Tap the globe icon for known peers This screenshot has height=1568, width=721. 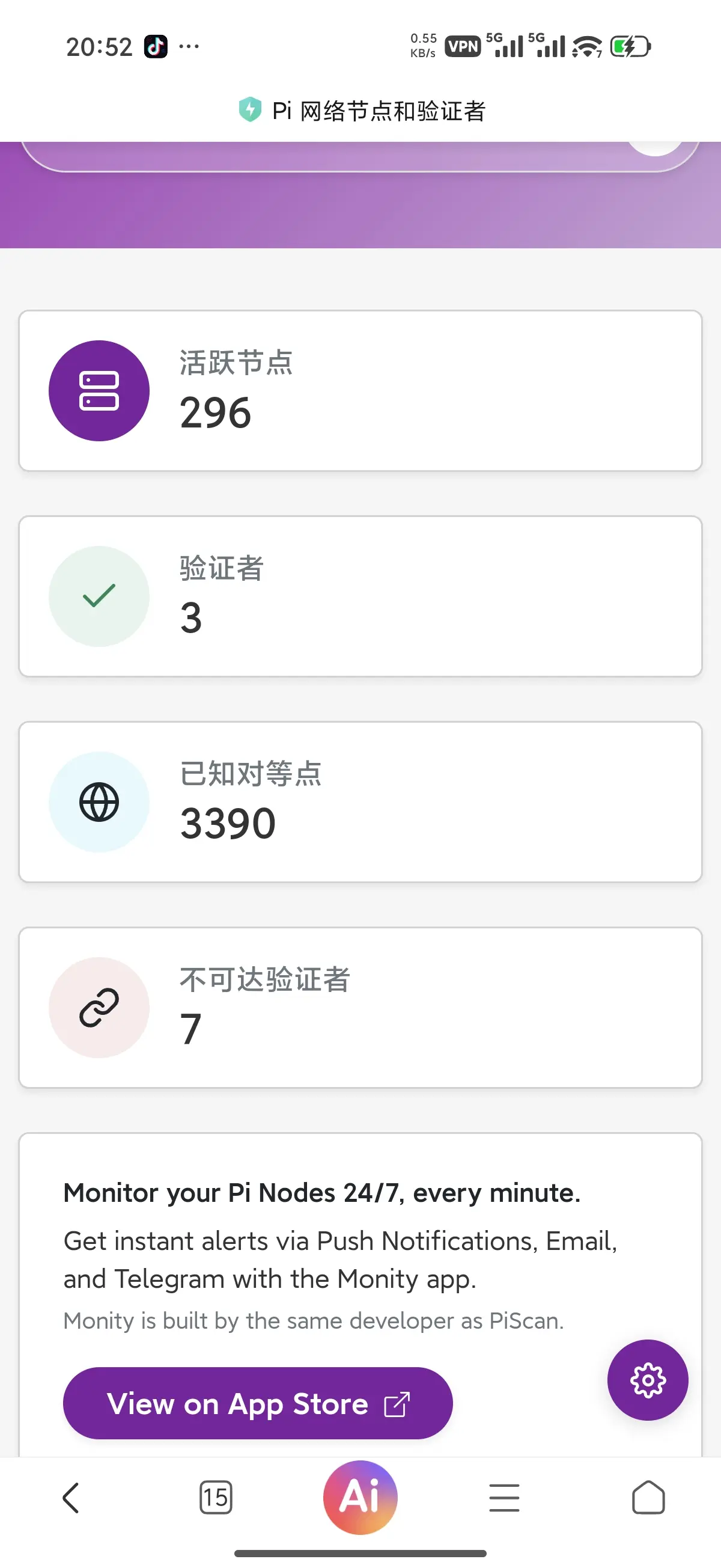click(x=99, y=801)
